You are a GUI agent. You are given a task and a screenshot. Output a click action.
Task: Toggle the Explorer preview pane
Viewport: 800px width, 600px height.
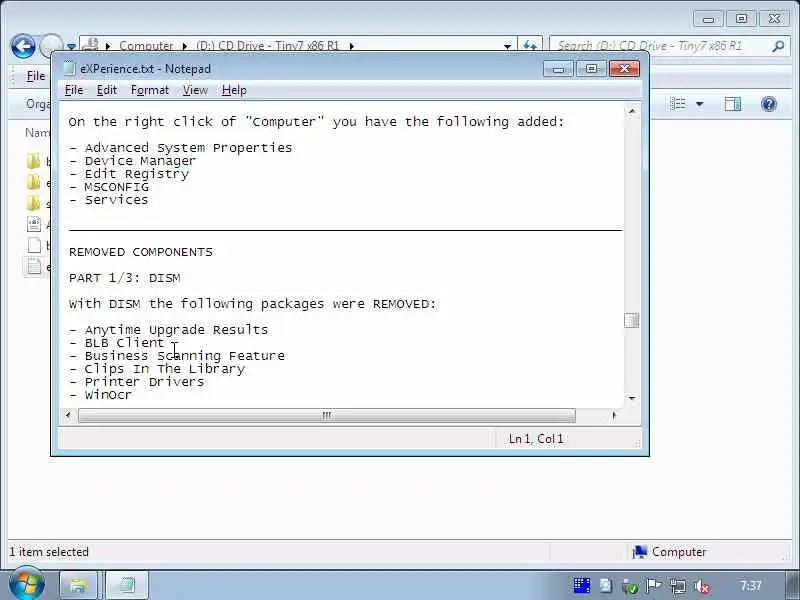pyautogui.click(x=733, y=104)
